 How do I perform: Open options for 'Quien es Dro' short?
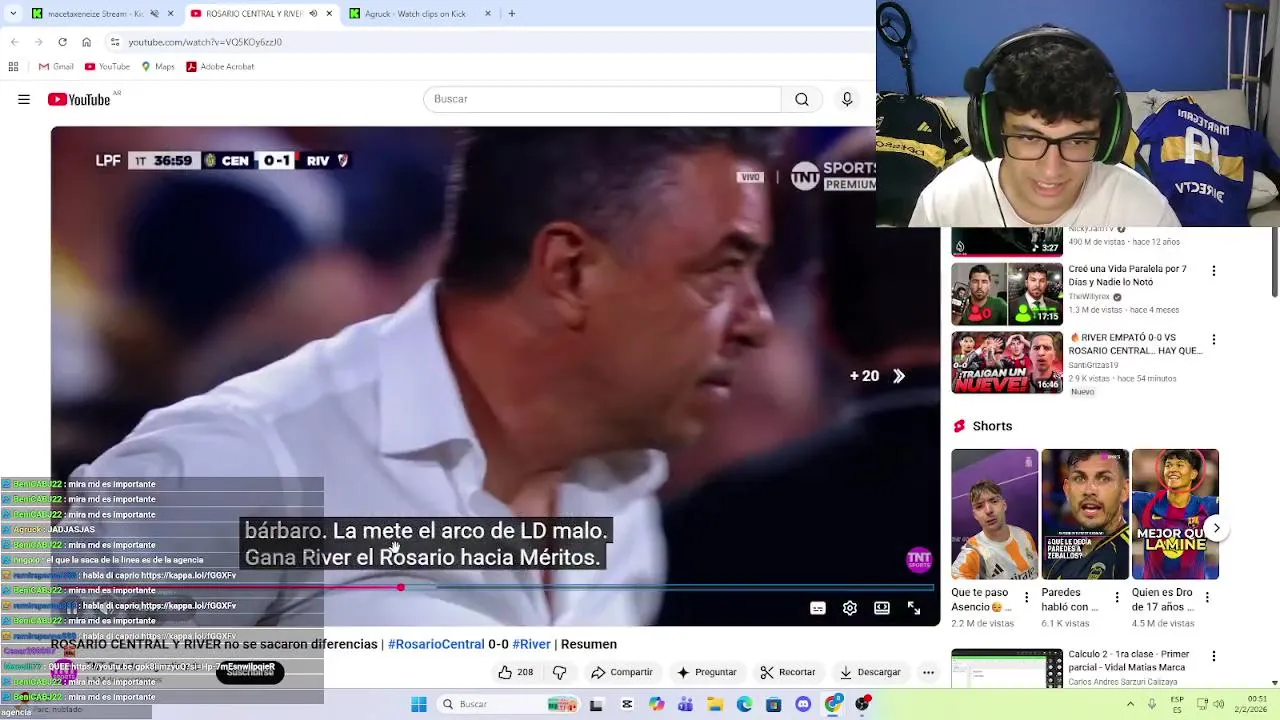point(1207,598)
